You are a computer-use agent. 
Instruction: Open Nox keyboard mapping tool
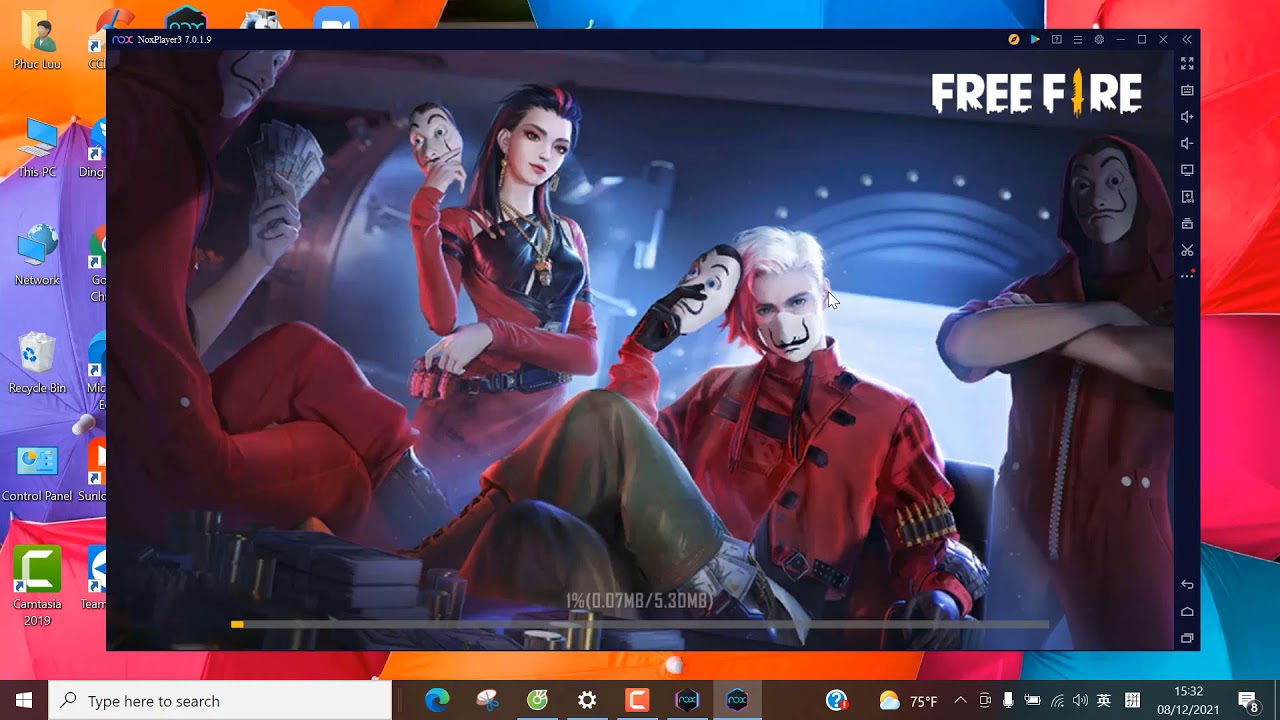(1187, 90)
